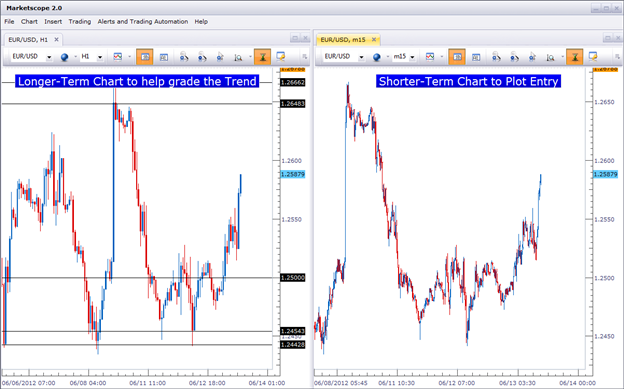The height and width of the screenshot is (389, 624).
Task: Open the Alerts and Trading Automation menu
Action: 143,22
